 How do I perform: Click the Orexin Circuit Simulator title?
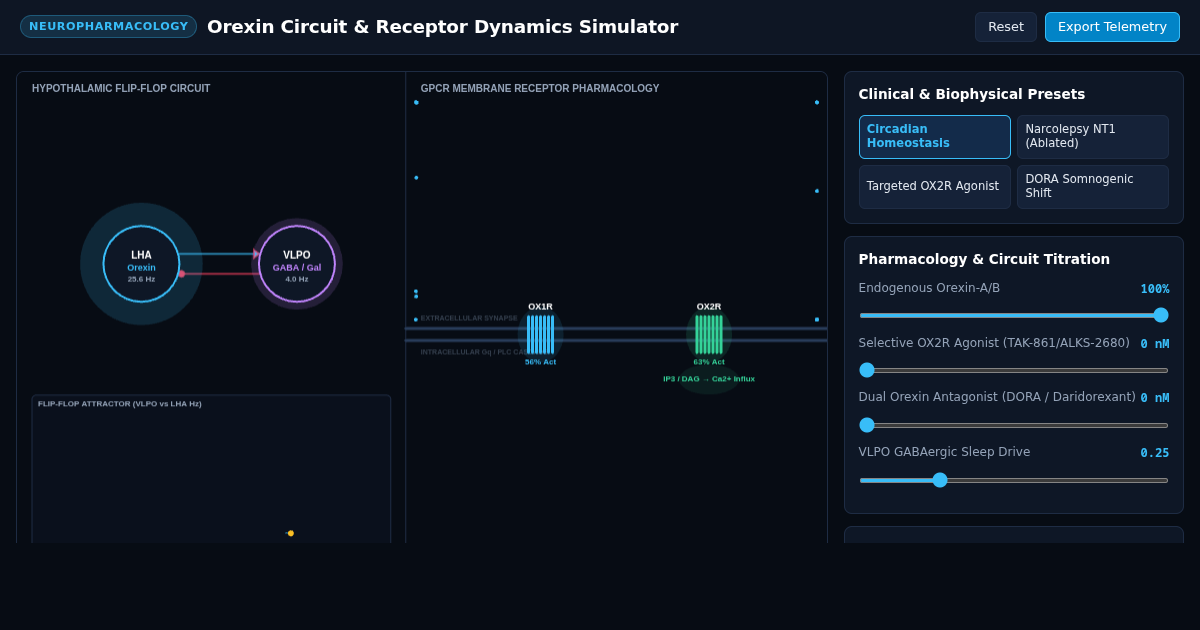click(x=442, y=27)
